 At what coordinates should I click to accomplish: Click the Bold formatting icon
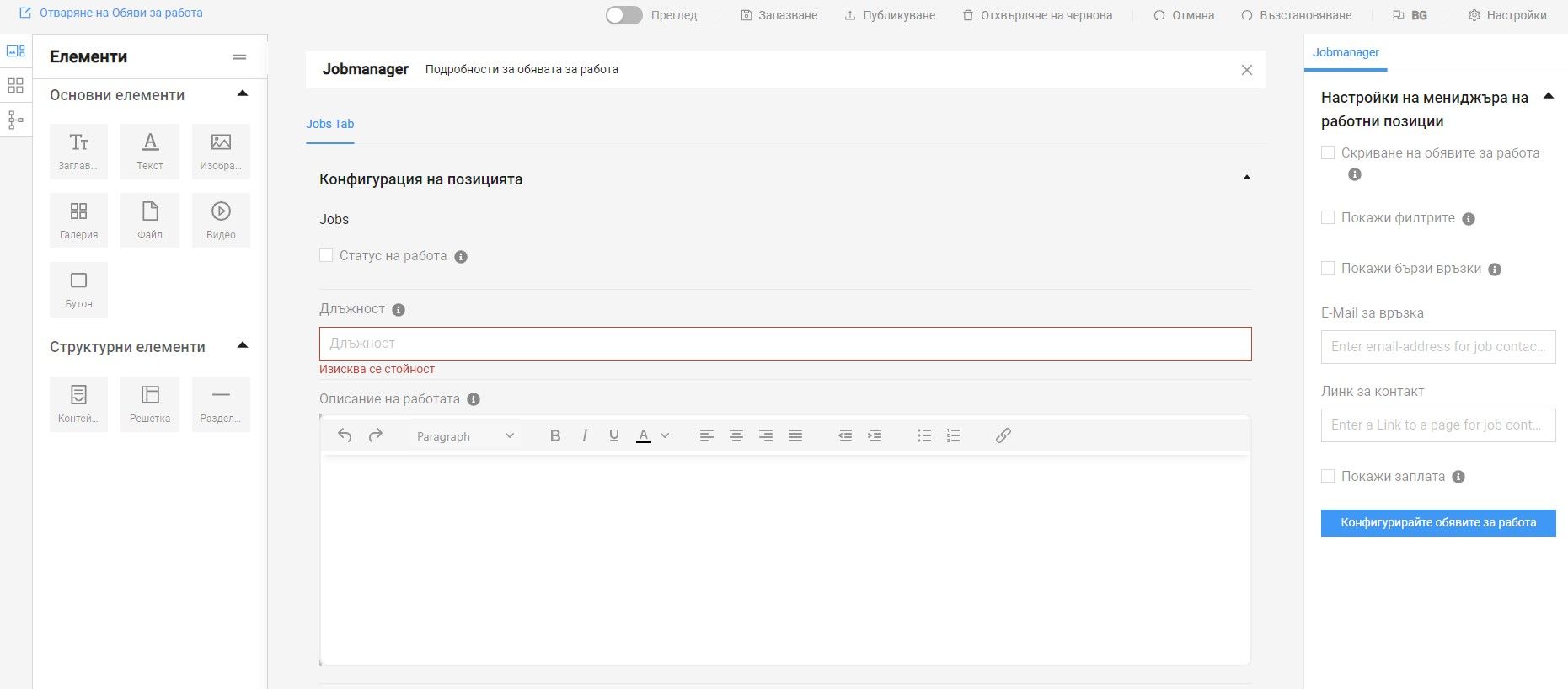(x=554, y=435)
